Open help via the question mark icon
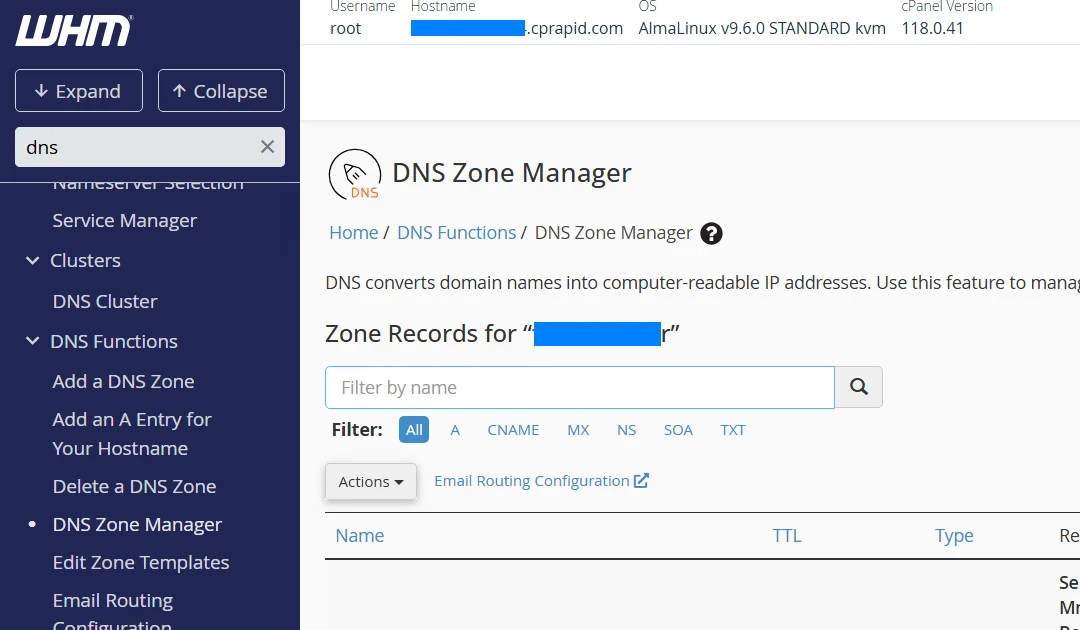 711,233
